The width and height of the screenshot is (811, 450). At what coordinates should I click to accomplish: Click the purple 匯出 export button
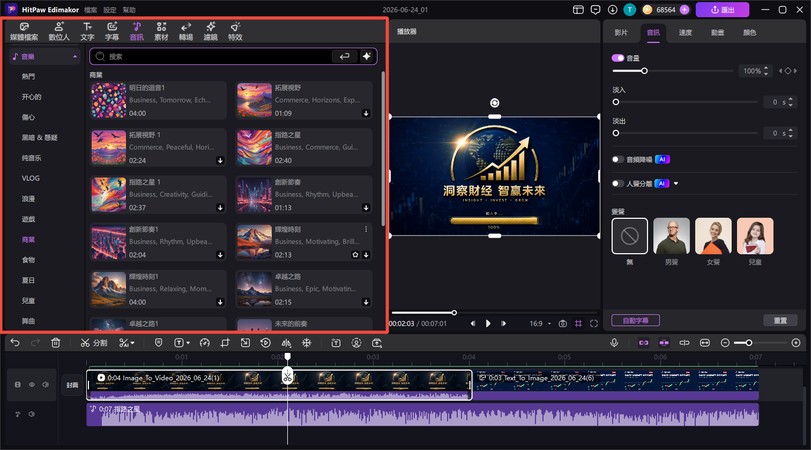(x=723, y=10)
